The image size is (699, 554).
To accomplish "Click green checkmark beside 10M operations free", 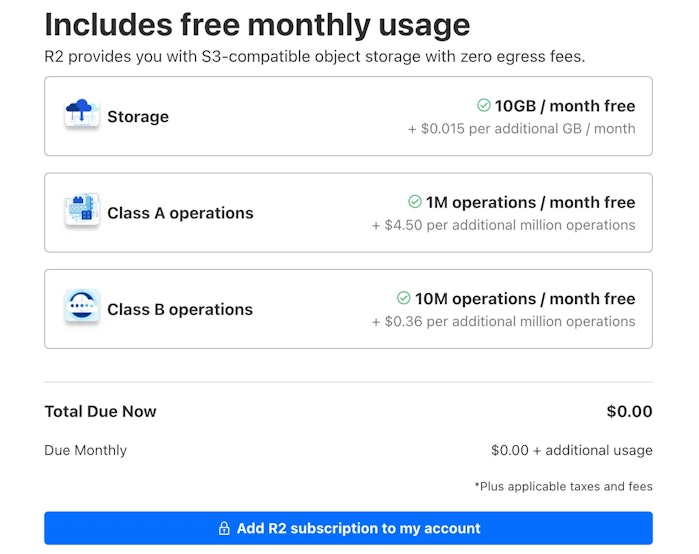I will [403, 298].
